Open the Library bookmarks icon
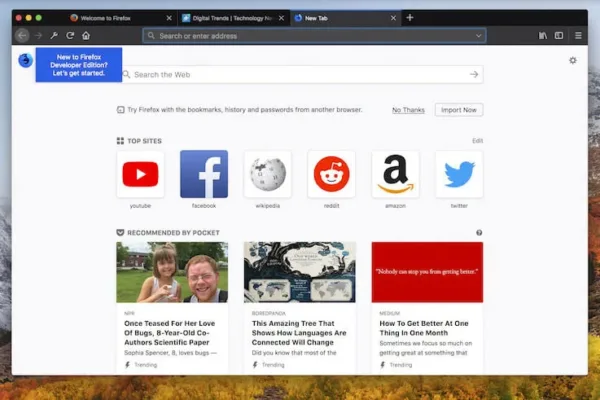This screenshot has height=400, width=600. pos(543,36)
